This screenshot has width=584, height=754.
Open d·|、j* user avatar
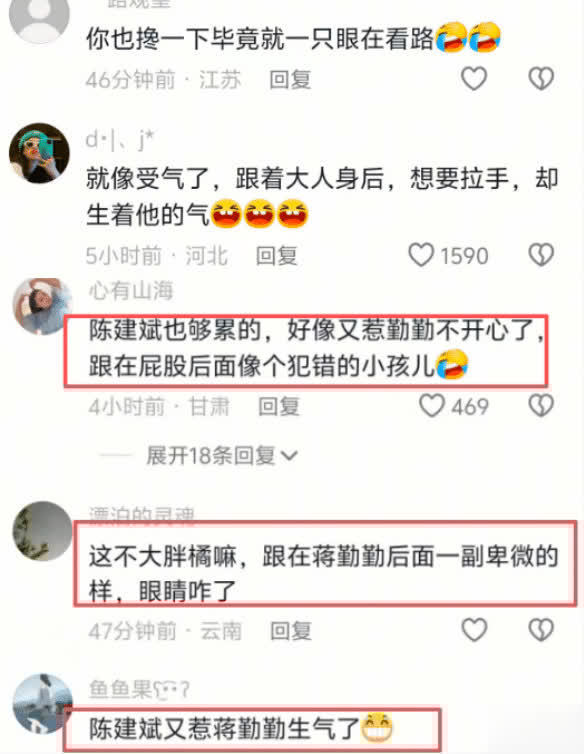[39, 153]
